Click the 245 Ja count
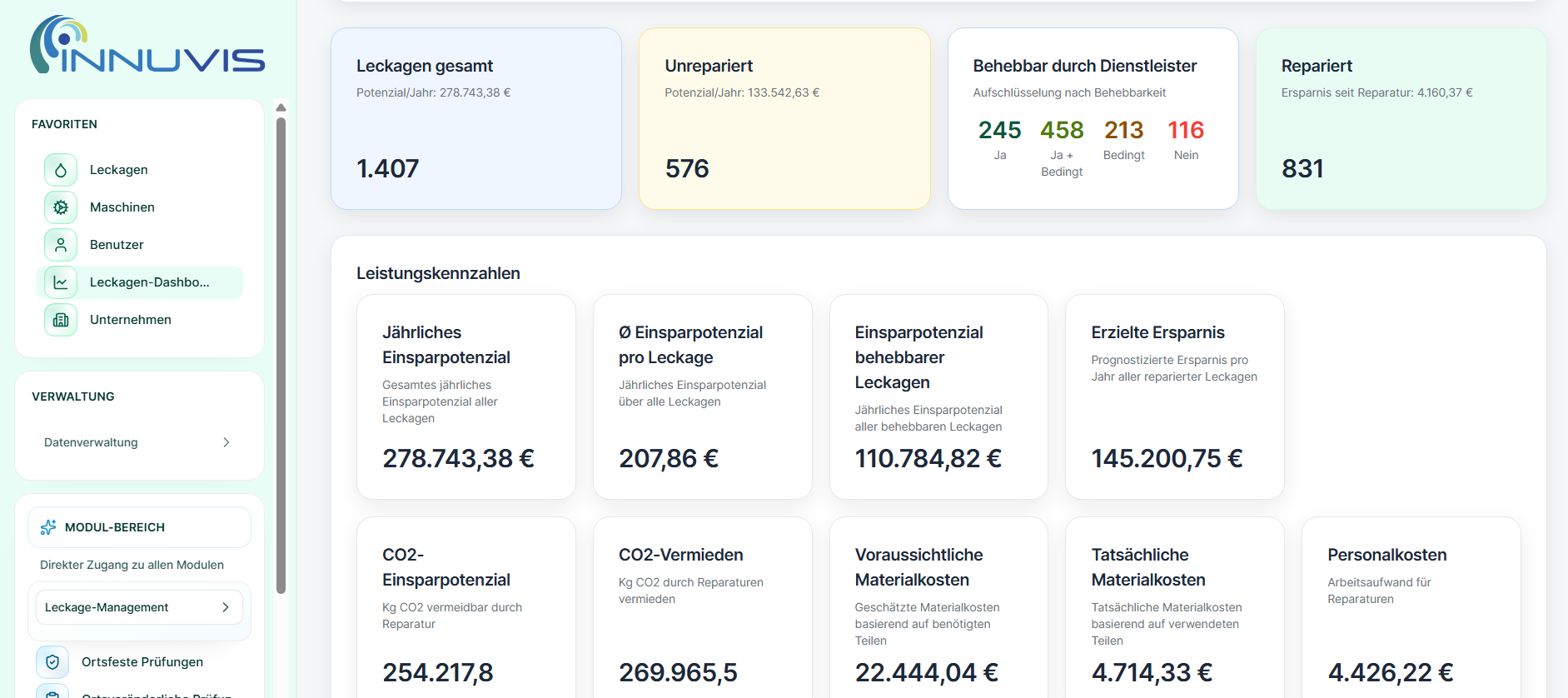1568x698 pixels. point(999,130)
